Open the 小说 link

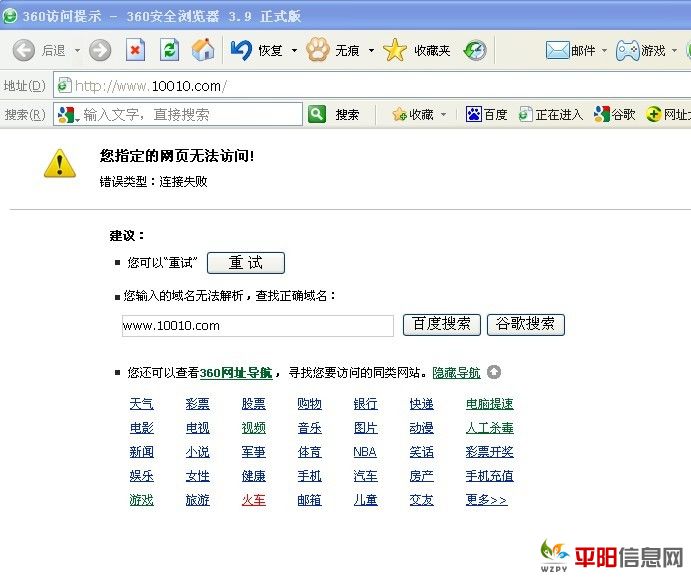[x=197, y=452]
